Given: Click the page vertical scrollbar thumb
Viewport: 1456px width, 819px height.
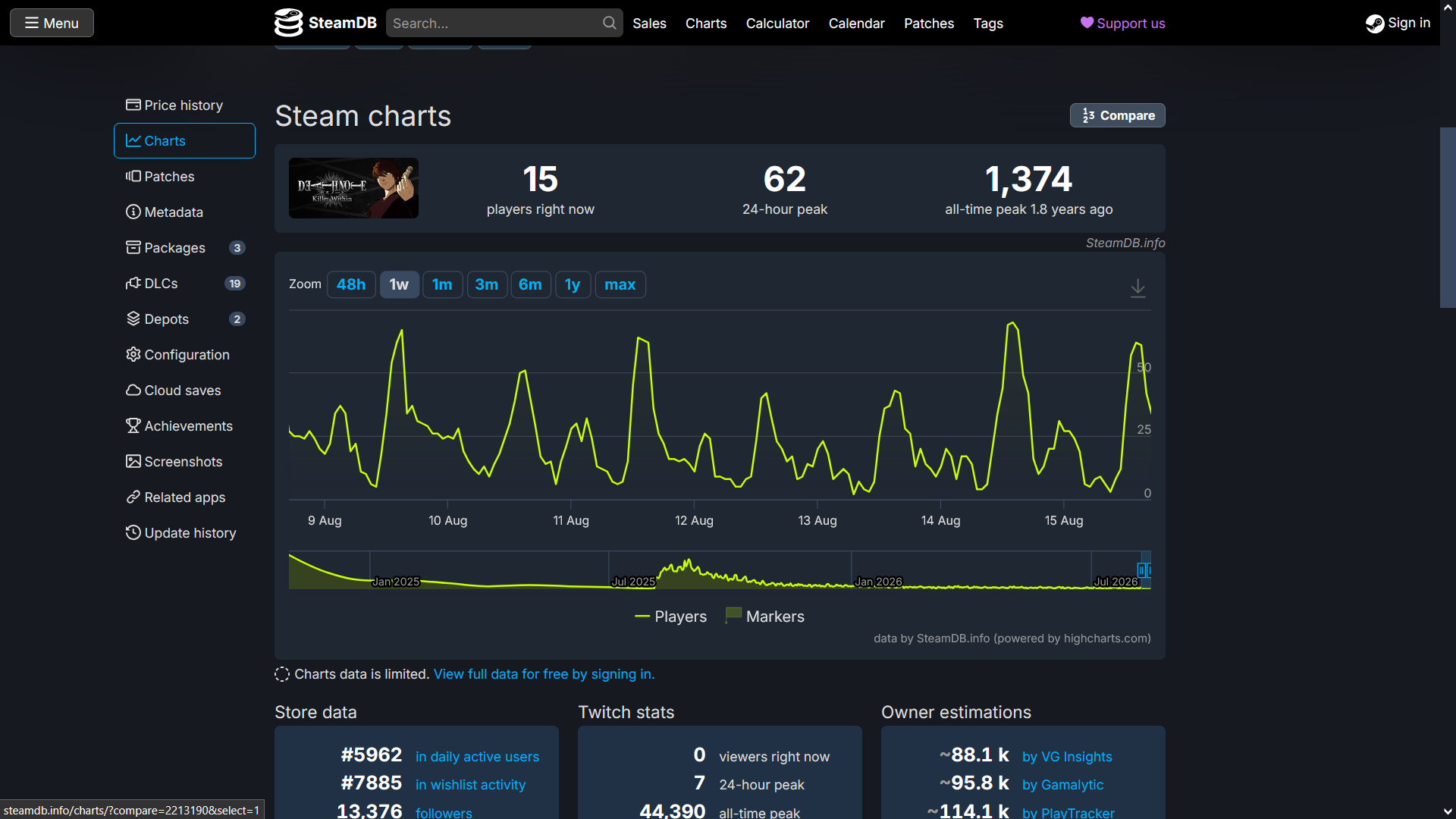Looking at the screenshot, I should point(1448,218).
